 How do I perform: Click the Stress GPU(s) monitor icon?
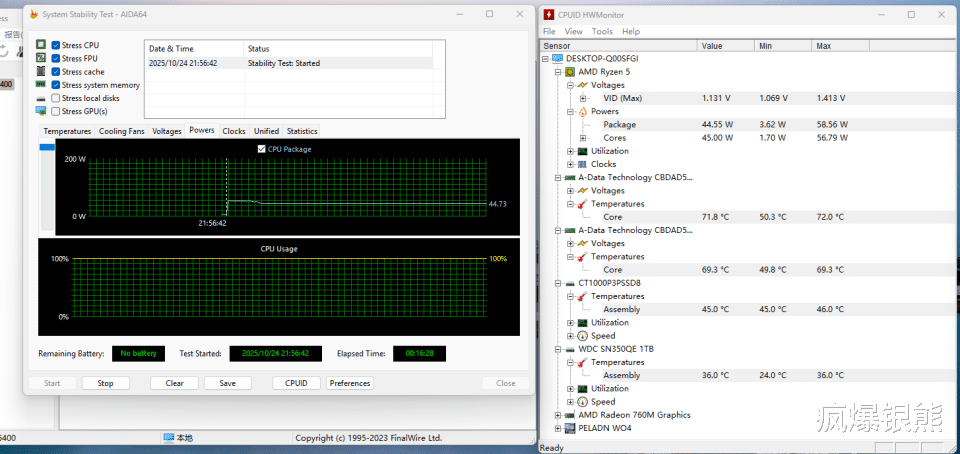(41, 111)
